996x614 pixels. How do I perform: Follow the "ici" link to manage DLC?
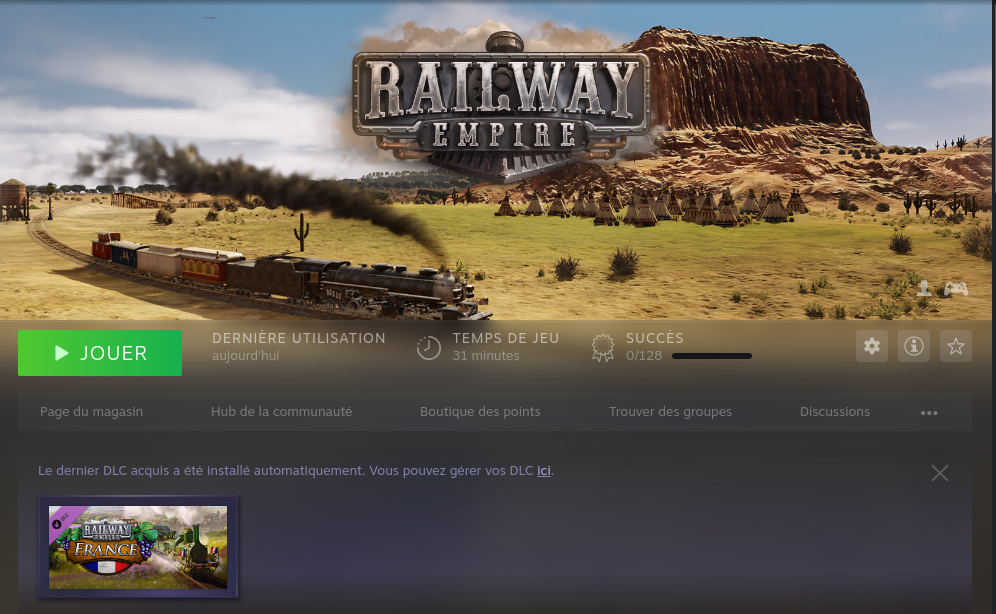[x=544, y=470]
